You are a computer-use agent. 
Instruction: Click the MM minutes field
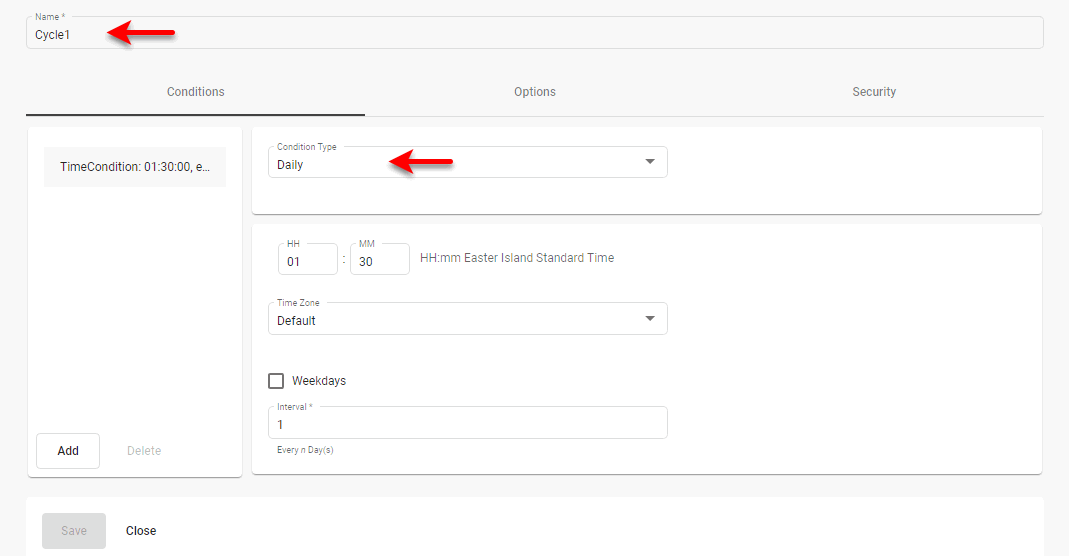[x=379, y=260]
